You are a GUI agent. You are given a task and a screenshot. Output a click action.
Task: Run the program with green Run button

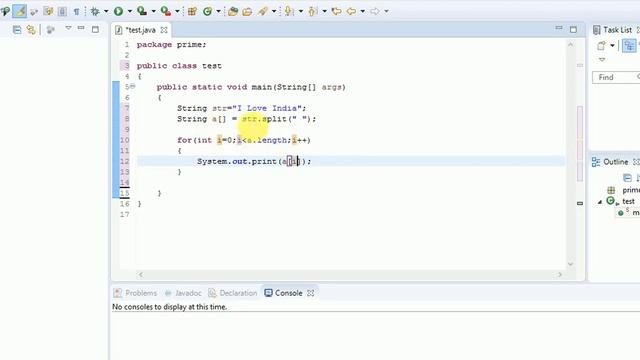pyautogui.click(x=118, y=11)
